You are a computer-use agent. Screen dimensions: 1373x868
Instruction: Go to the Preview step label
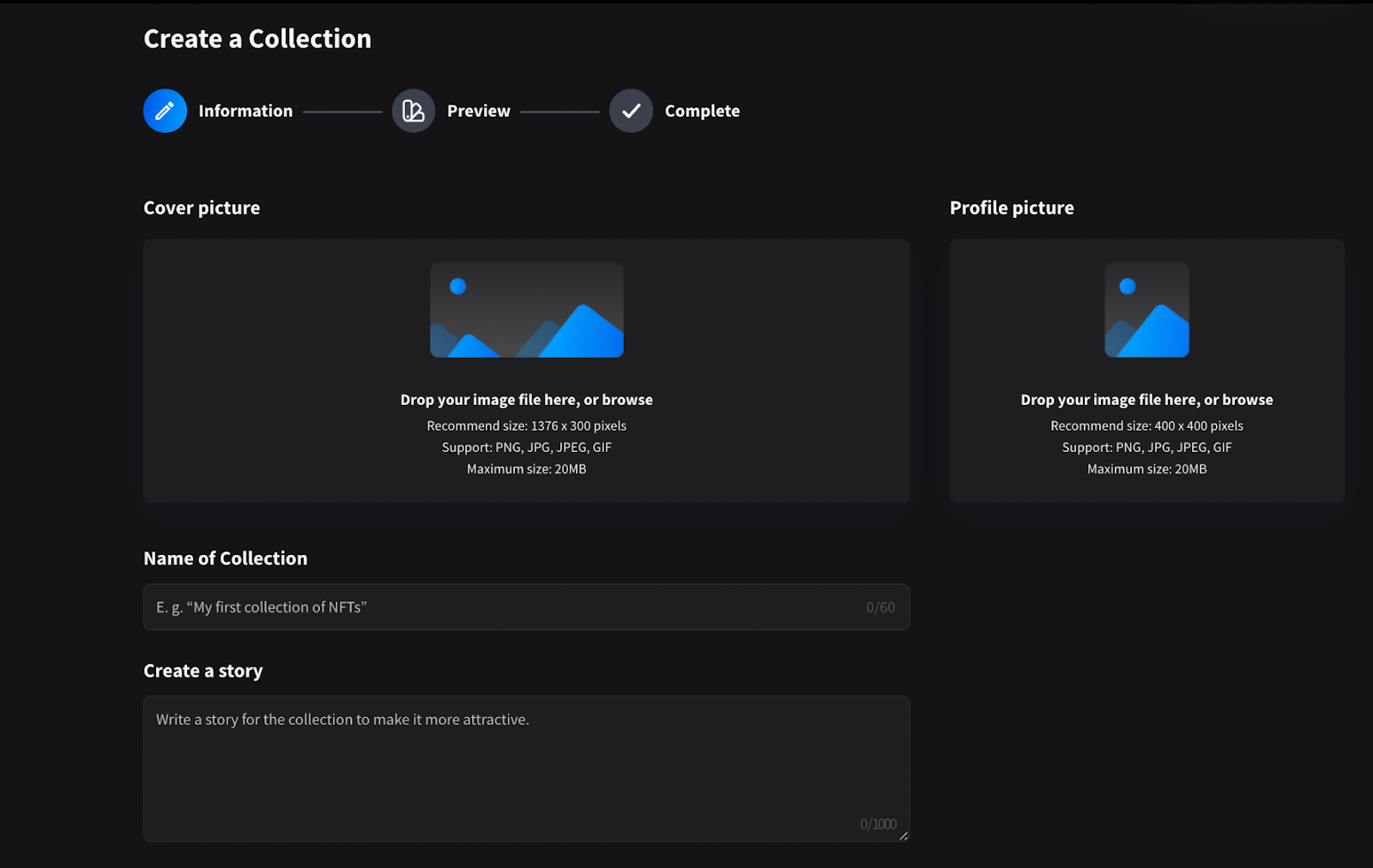click(x=478, y=111)
